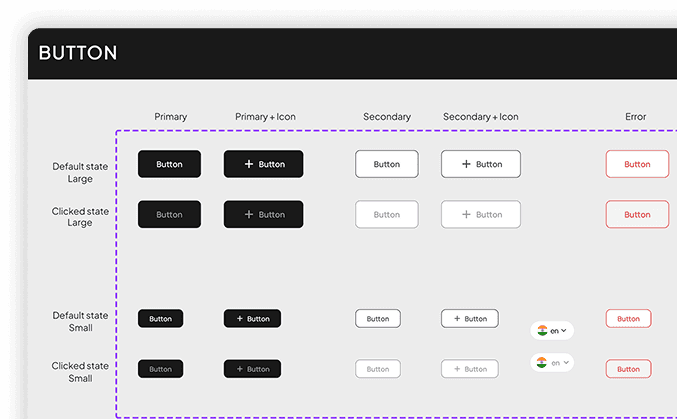The width and height of the screenshot is (677, 419).
Task: Click the Secondary button in Default state Large row
Action: [x=387, y=164]
